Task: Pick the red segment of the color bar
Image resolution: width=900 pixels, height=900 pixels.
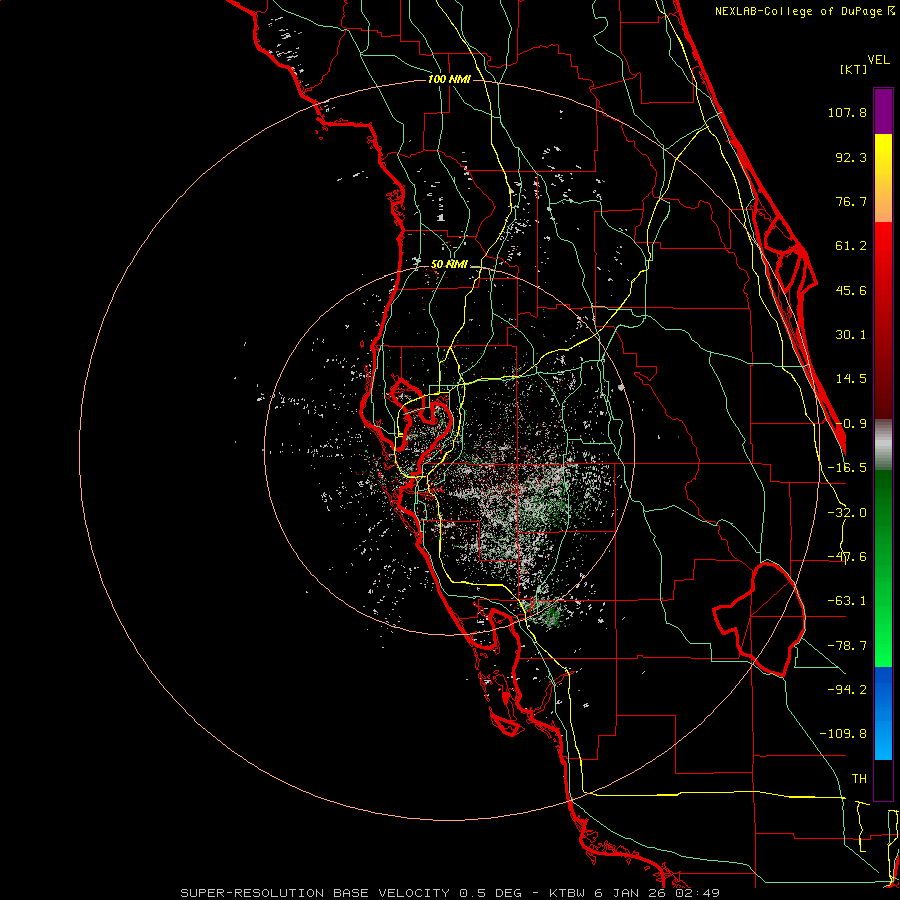Action: [883, 320]
